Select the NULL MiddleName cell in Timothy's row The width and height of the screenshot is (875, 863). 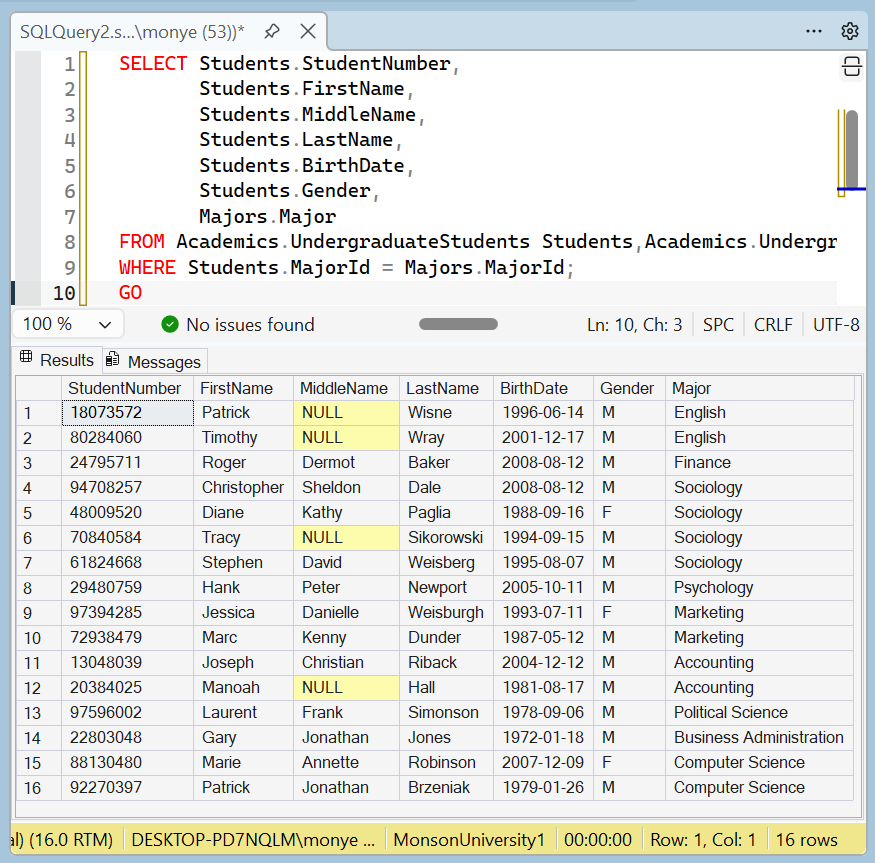[x=346, y=438]
